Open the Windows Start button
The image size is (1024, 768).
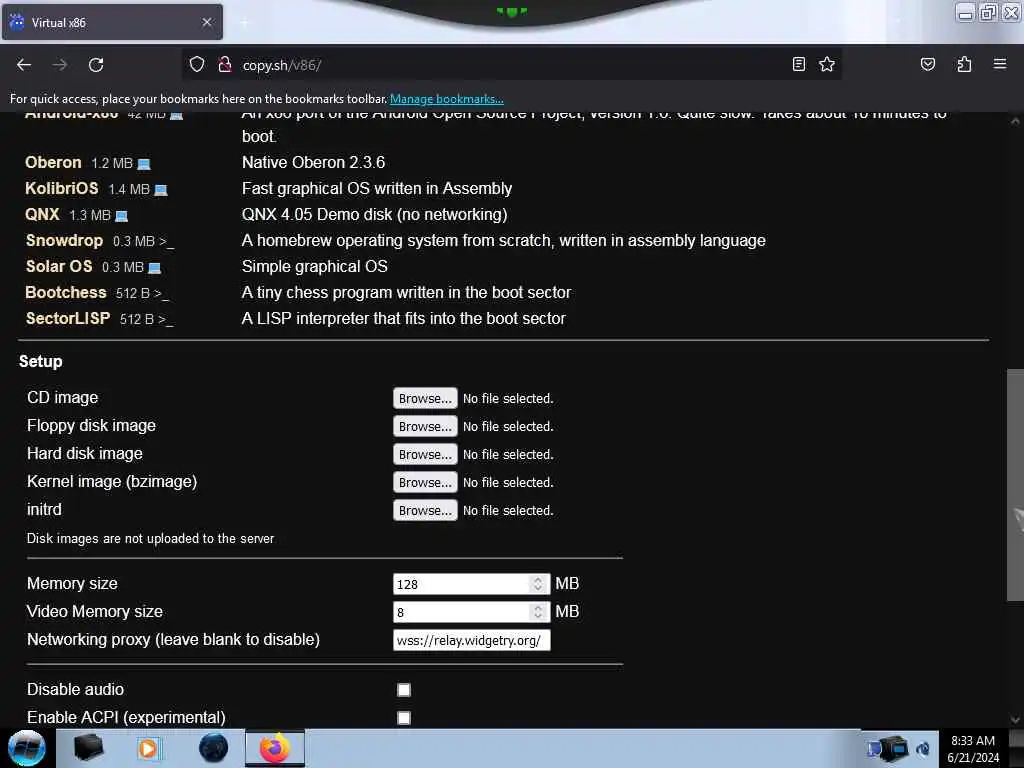(x=27, y=748)
